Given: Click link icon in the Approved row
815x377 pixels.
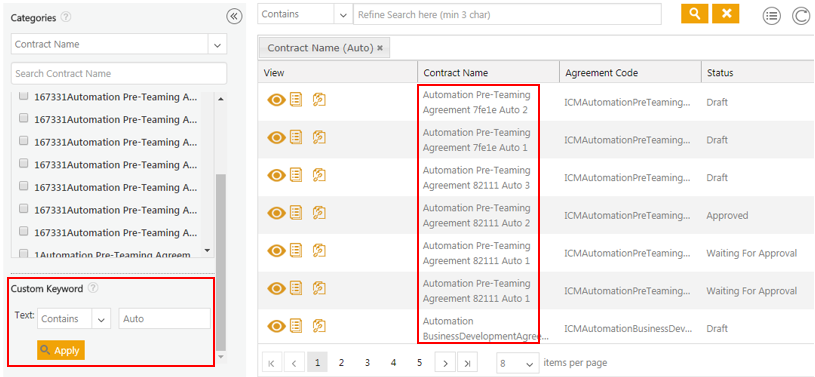Looking at the screenshot, I should pyautogui.click(x=319, y=213).
